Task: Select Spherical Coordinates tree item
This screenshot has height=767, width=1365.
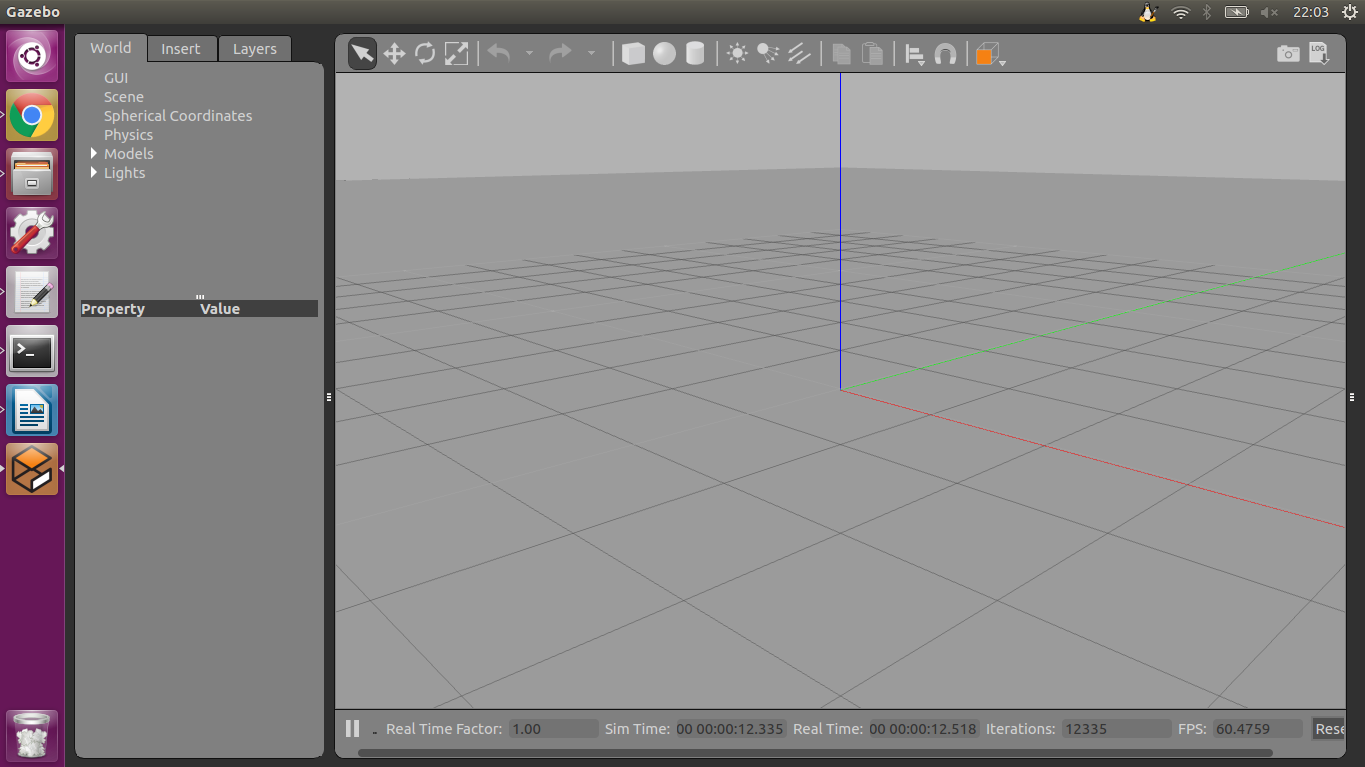Action: pos(178,116)
